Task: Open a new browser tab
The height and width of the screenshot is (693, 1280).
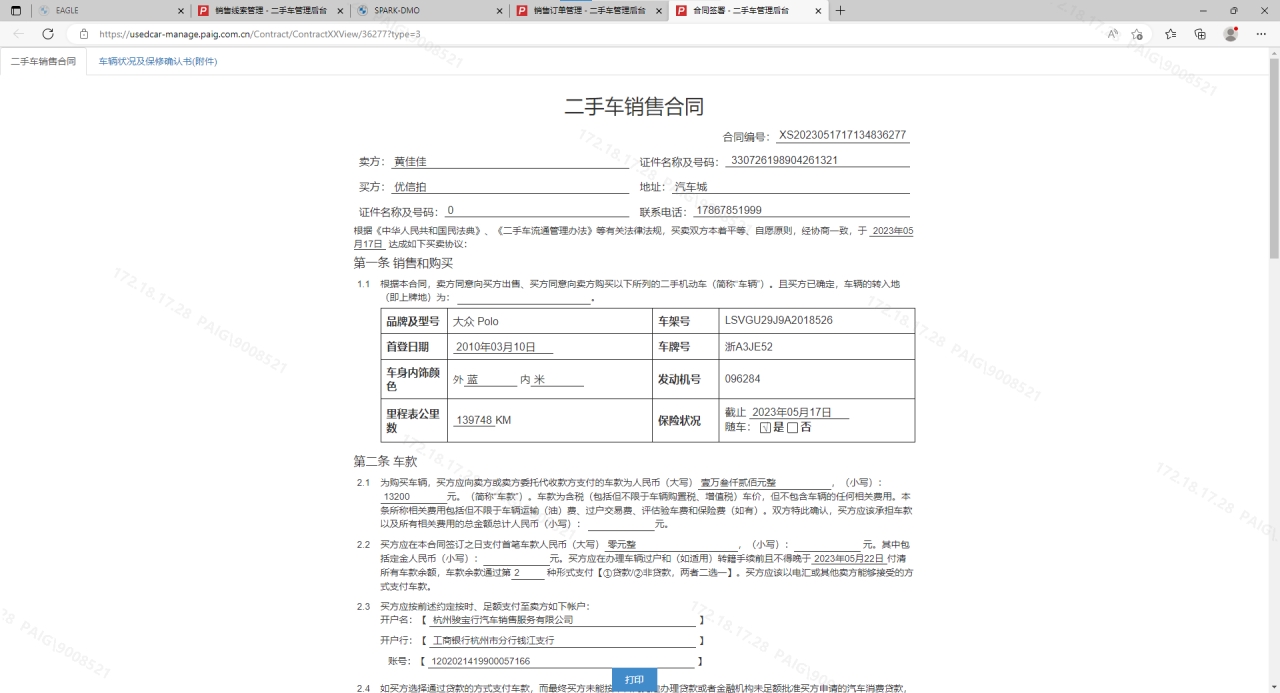Action: point(840,10)
